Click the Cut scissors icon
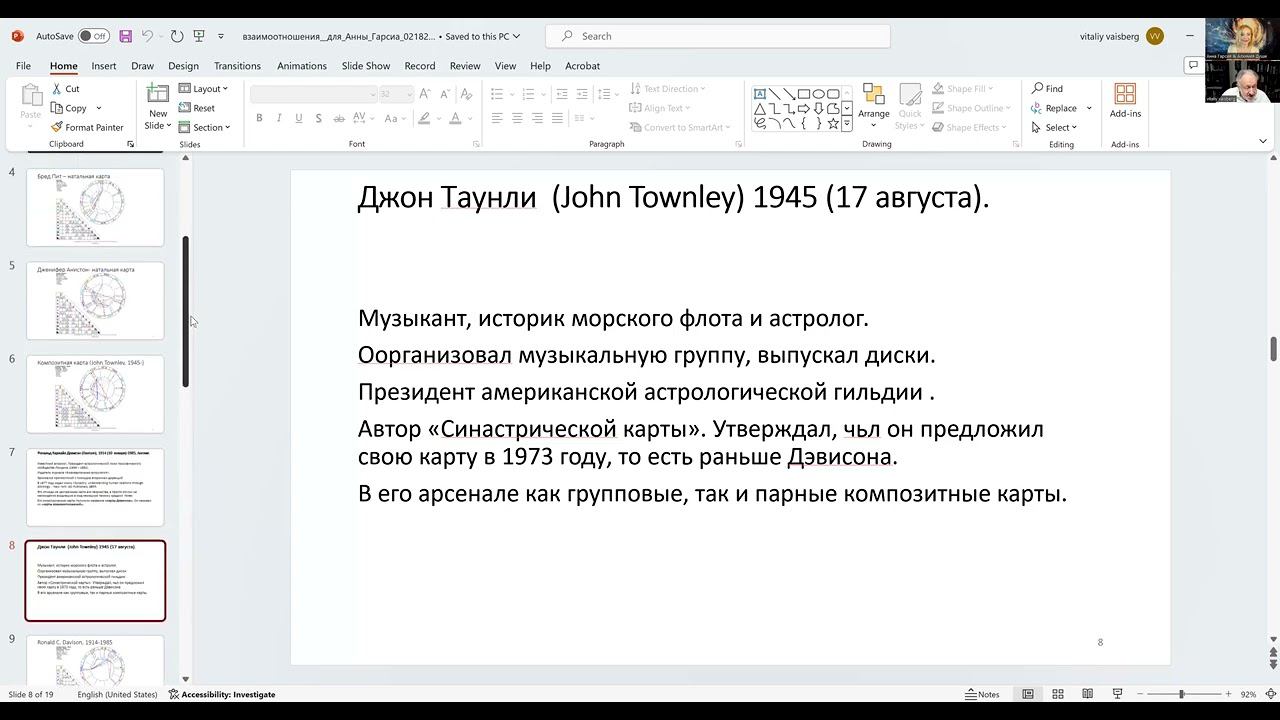The height and width of the screenshot is (720, 1280). point(57,89)
